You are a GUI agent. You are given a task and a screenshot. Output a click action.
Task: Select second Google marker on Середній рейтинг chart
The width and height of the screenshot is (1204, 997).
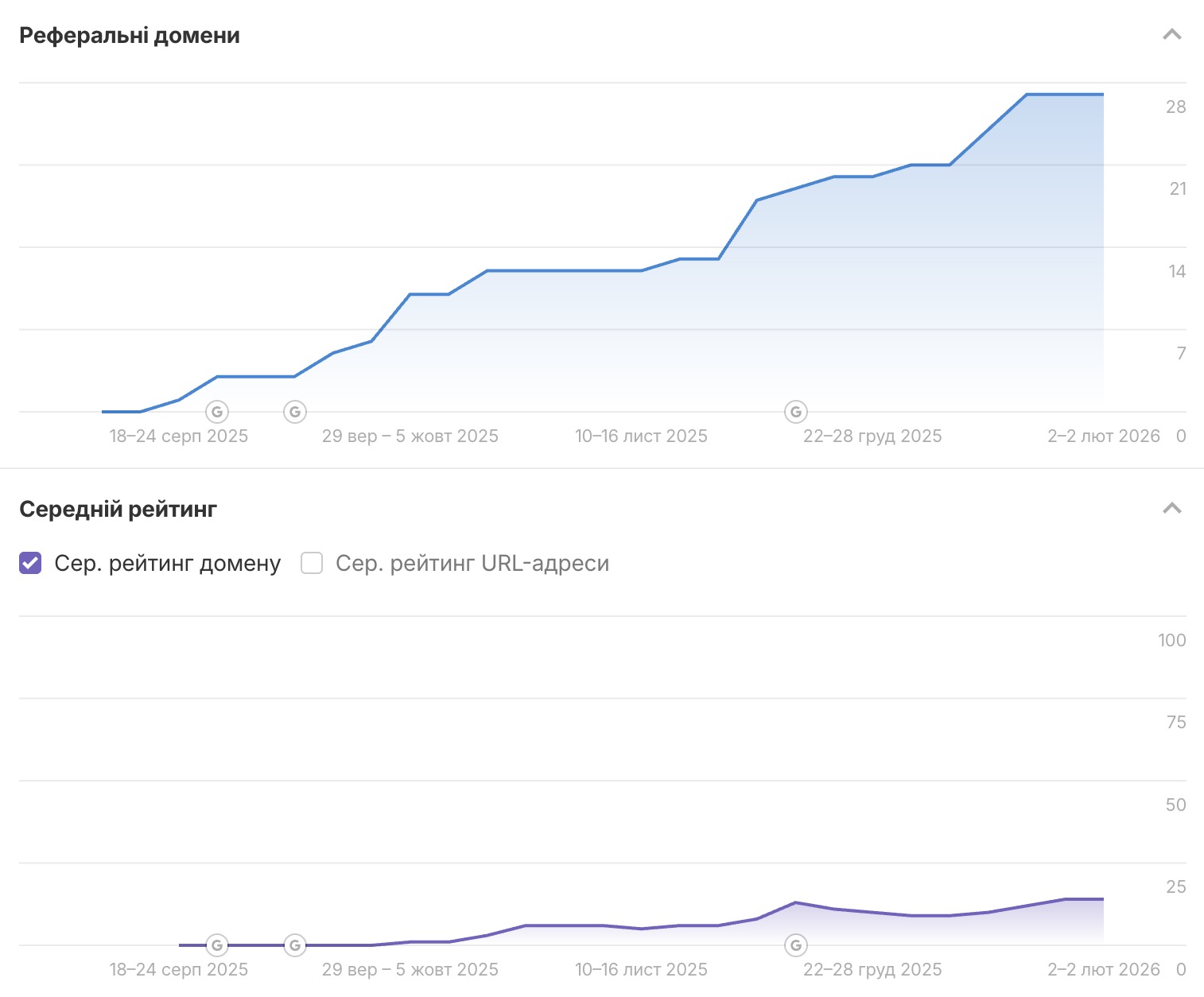coord(295,945)
